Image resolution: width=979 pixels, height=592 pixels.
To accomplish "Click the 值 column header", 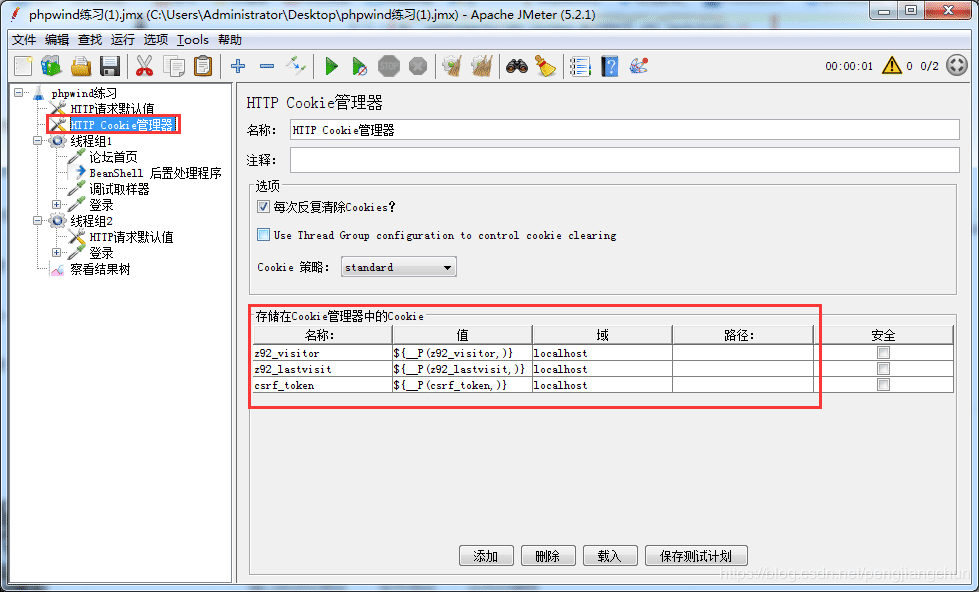I will (x=463, y=335).
